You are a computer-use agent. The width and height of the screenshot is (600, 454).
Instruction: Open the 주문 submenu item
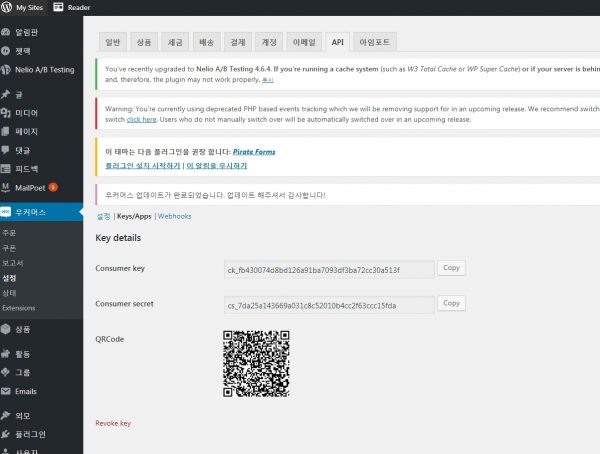9,233
